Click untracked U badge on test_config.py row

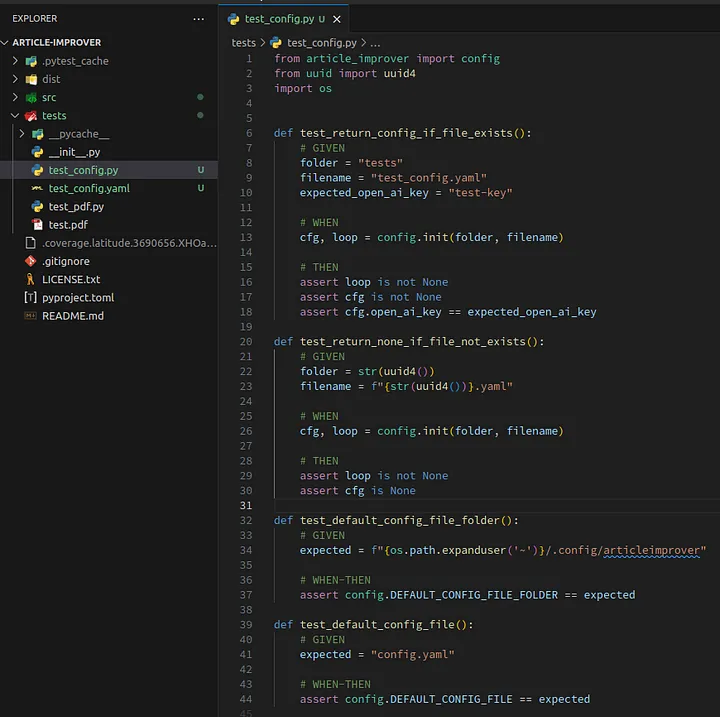point(201,170)
